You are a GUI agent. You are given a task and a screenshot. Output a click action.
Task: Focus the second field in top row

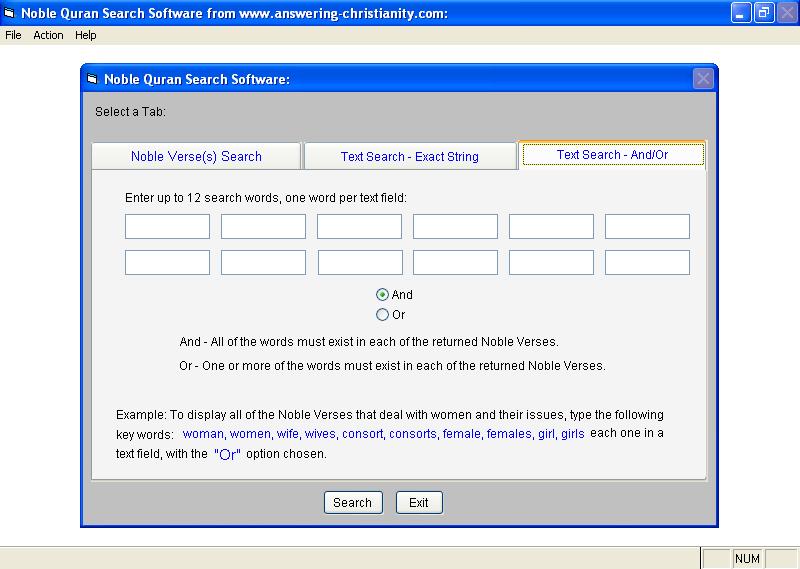pyautogui.click(x=263, y=227)
